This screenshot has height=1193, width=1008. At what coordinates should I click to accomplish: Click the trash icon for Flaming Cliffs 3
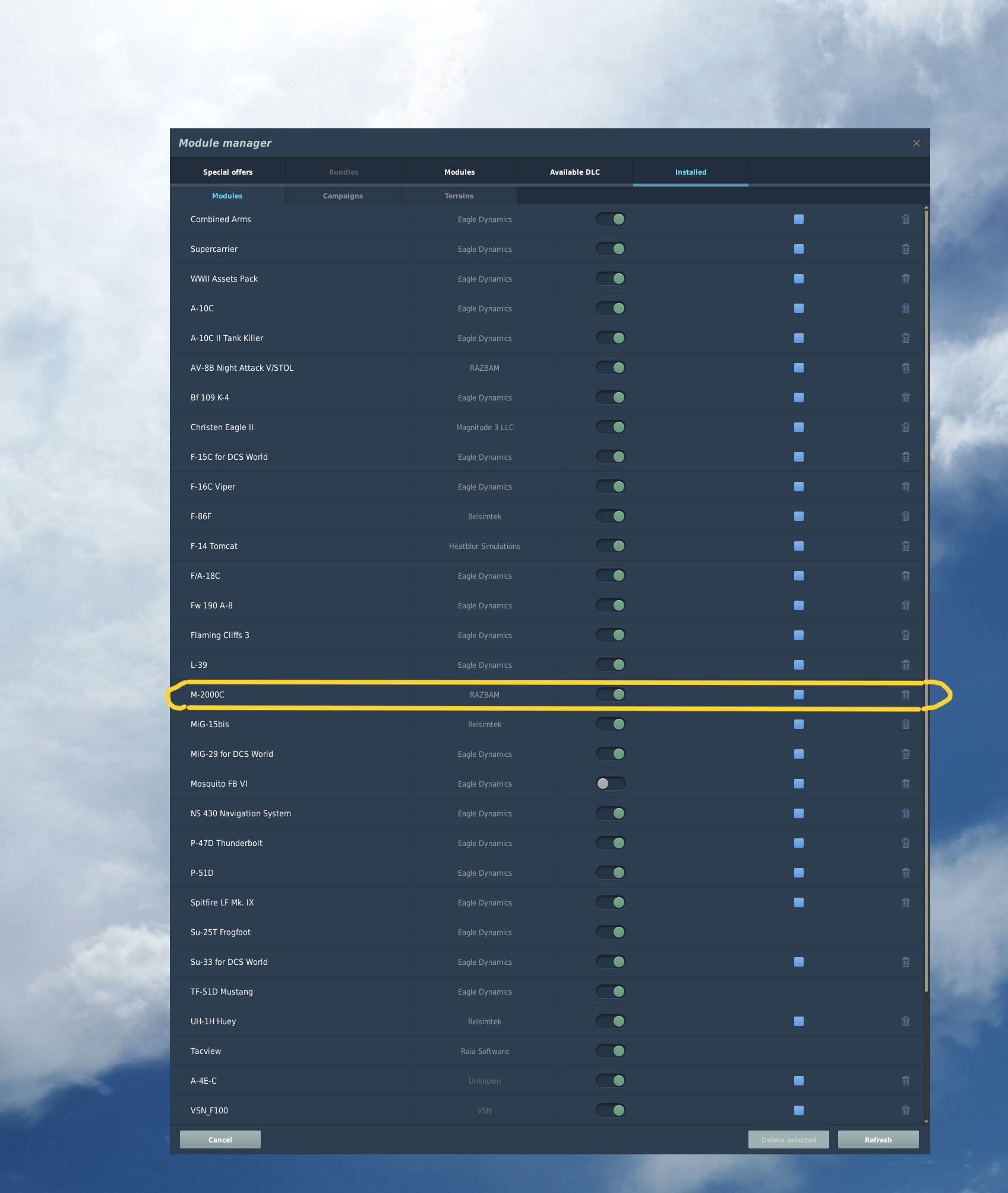pos(905,635)
